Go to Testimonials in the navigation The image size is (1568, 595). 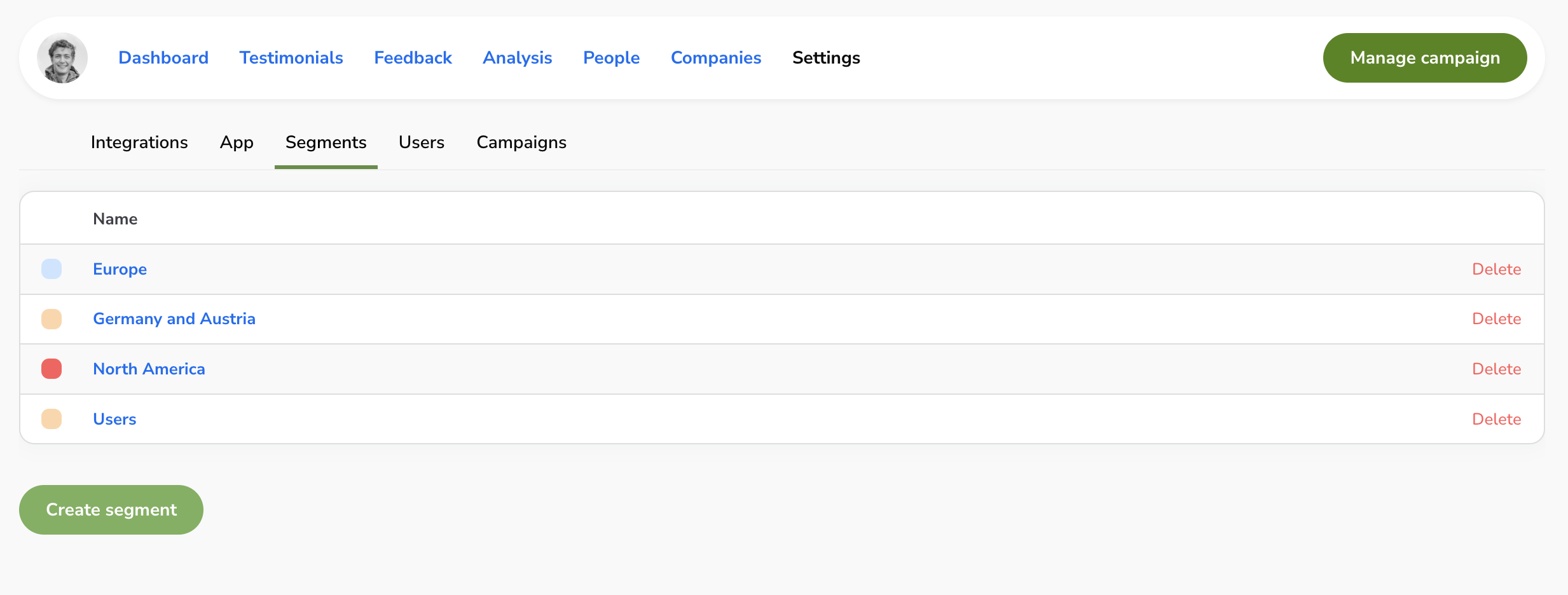pos(291,58)
